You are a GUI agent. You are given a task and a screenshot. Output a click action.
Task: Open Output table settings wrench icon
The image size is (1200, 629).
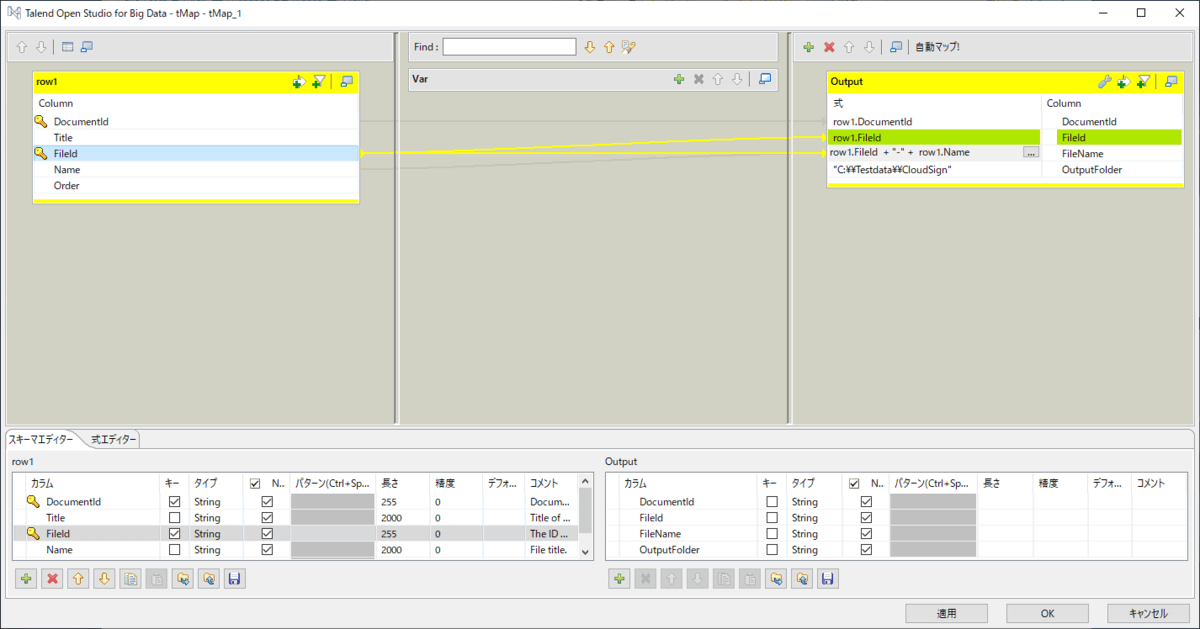tap(1104, 82)
